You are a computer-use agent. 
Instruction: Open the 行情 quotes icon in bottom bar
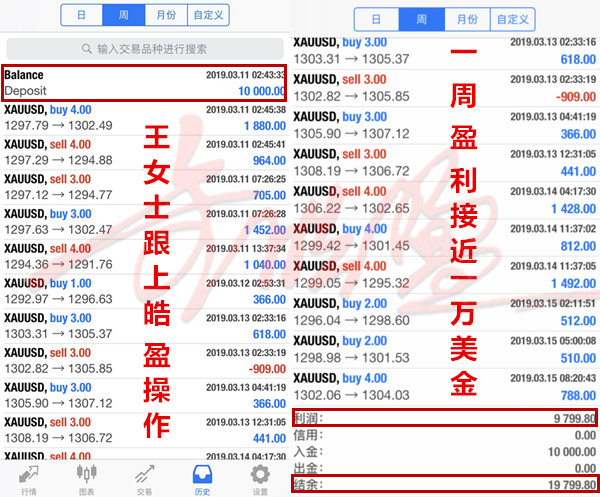[29, 477]
